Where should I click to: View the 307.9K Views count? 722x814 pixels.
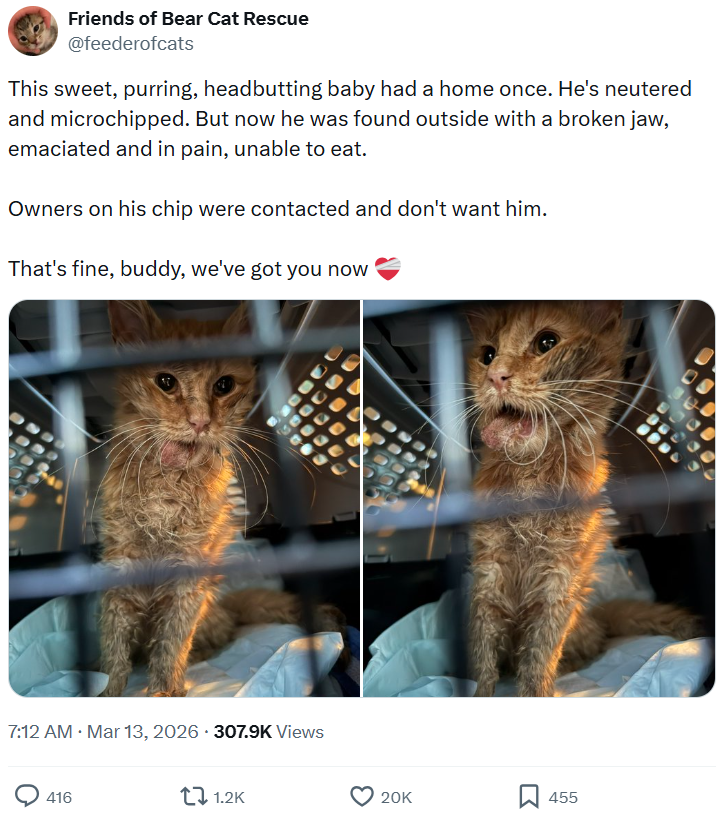pos(269,731)
